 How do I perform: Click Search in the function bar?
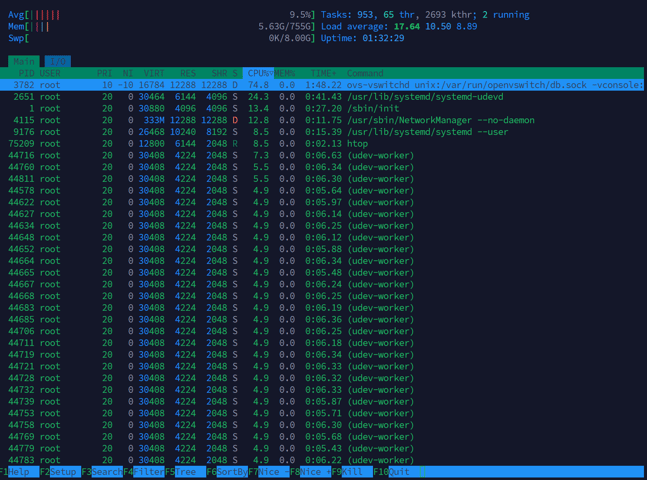point(102,472)
